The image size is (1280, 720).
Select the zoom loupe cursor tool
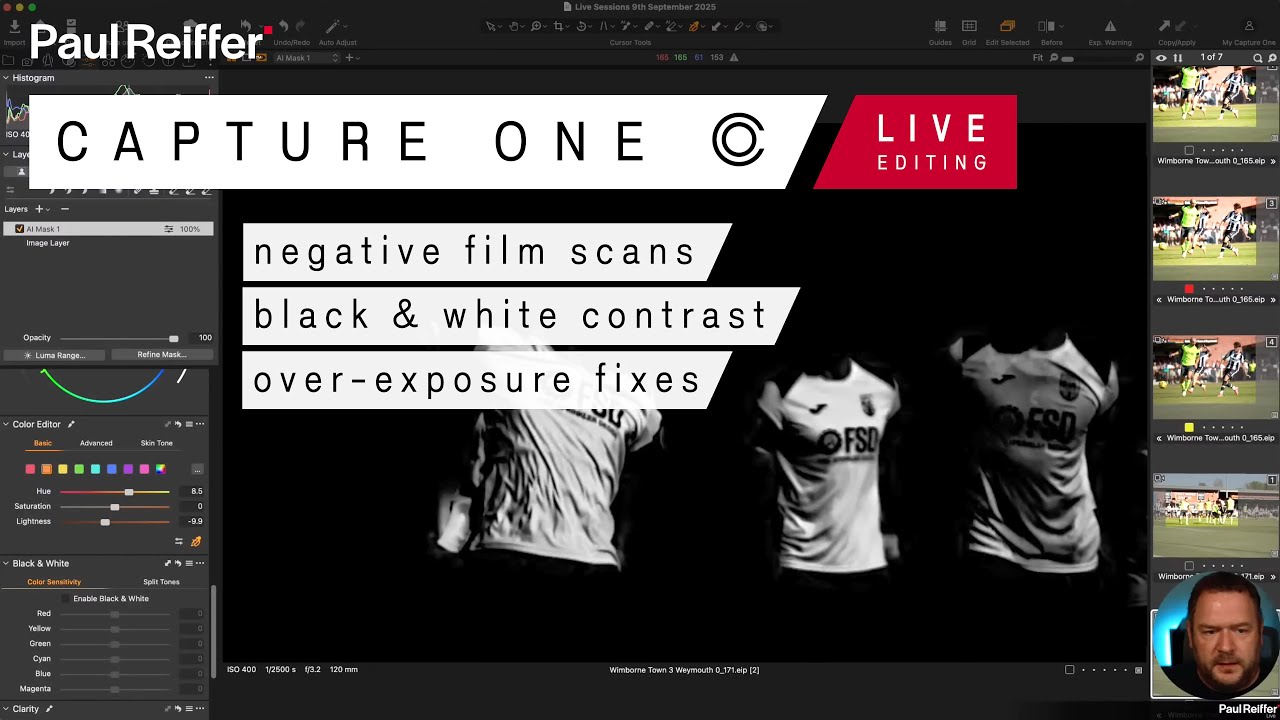(x=537, y=26)
